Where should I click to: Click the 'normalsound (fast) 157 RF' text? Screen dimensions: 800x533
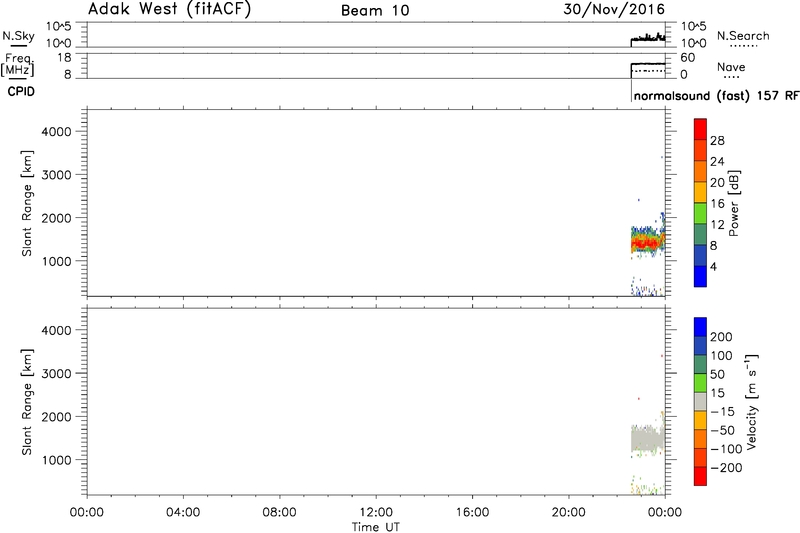716,96
